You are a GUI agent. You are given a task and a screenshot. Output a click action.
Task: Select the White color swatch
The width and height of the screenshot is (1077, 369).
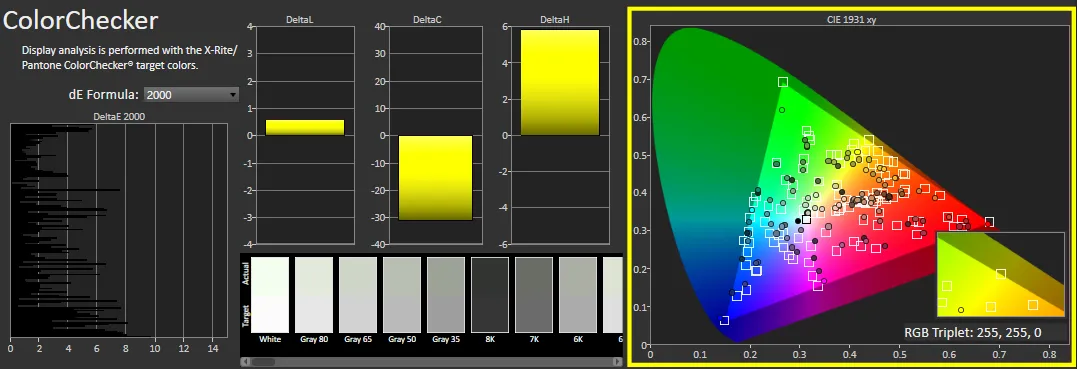[x=270, y=295]
